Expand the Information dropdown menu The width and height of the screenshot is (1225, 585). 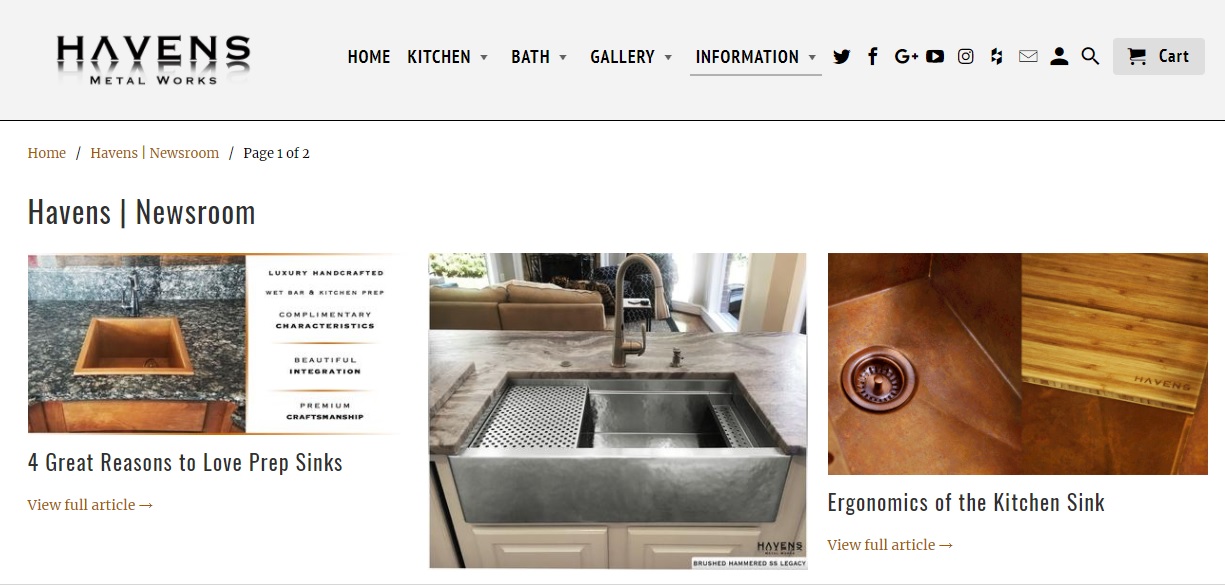pos(756,57)
